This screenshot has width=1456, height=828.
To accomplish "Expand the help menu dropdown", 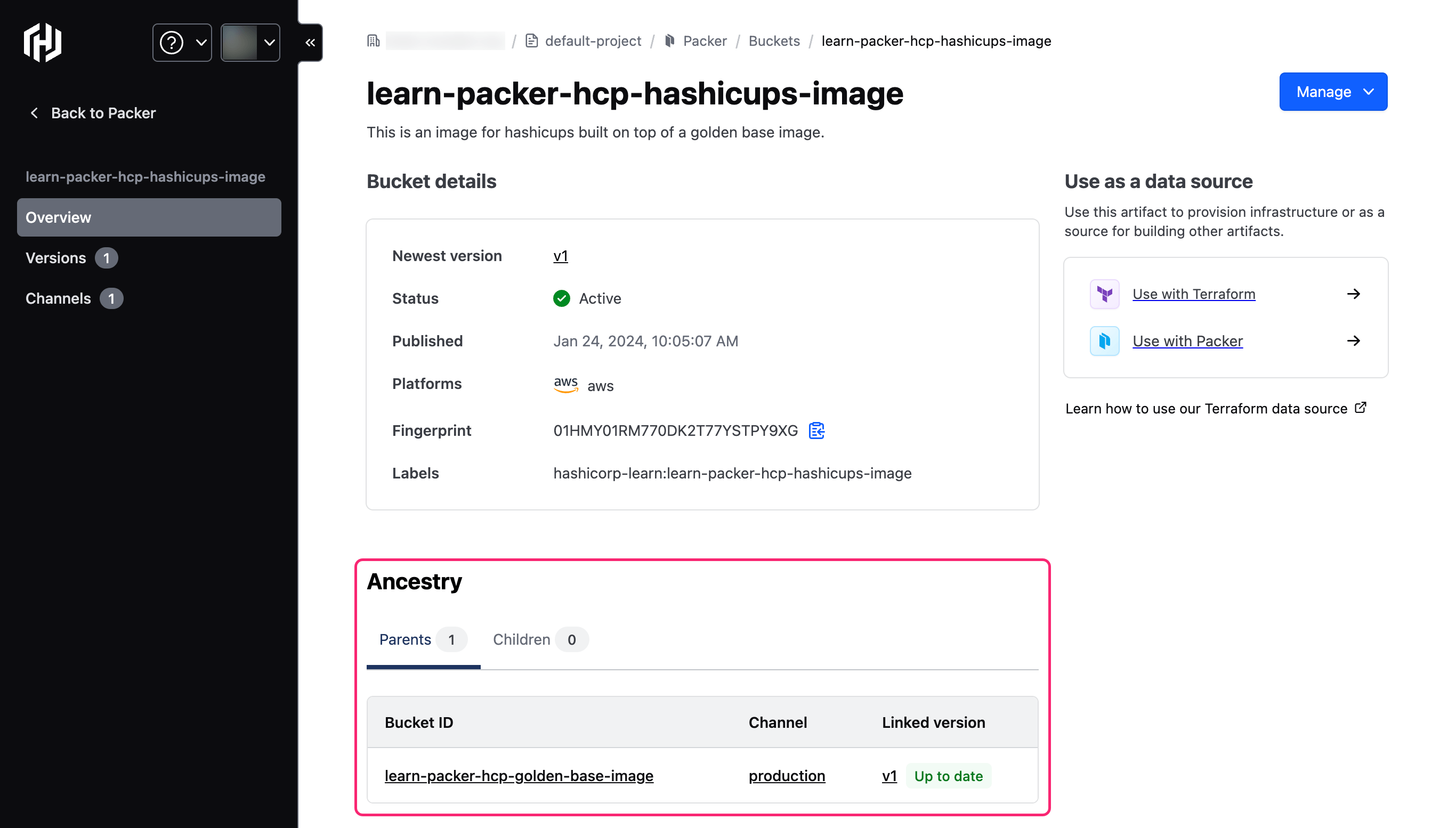I will (x=181, y=42).
